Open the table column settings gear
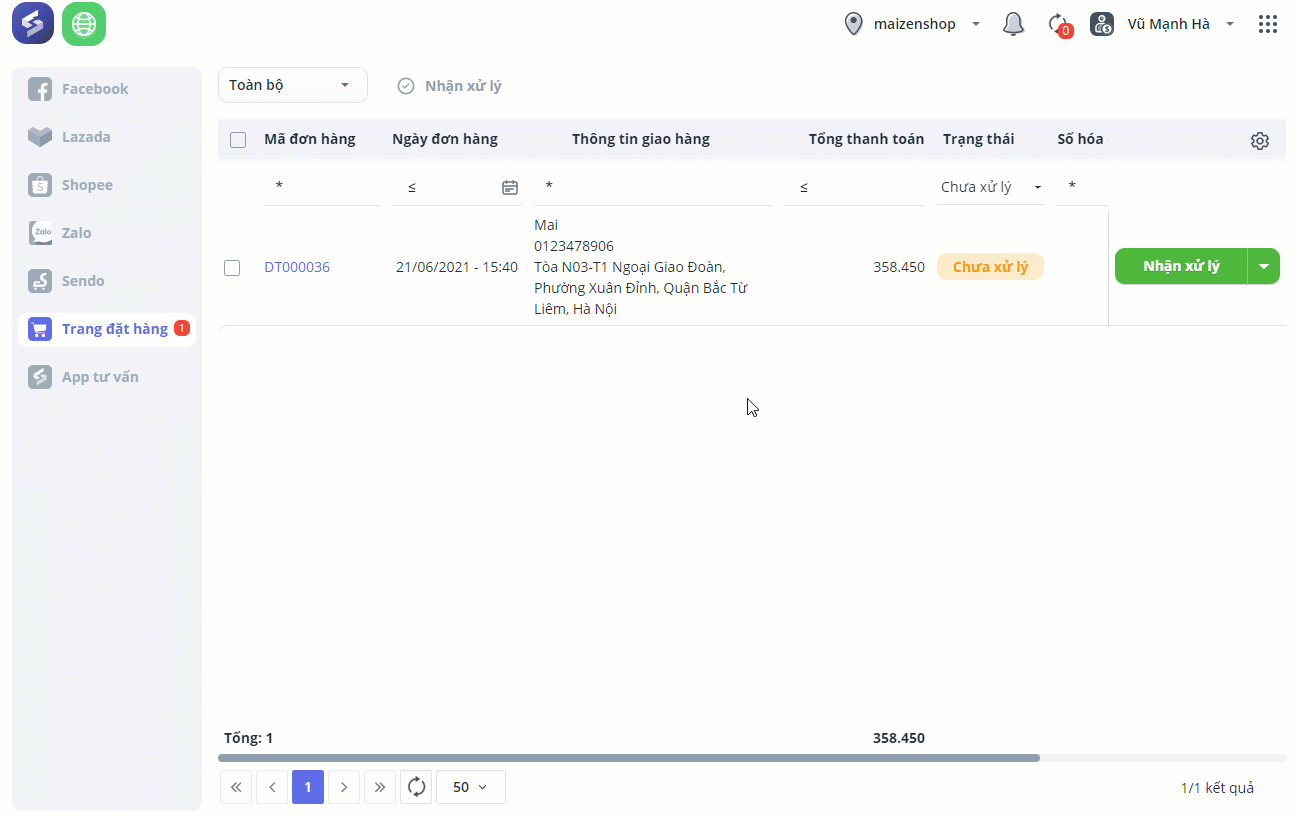The image size is (1300, 816). click(1260, 141)
